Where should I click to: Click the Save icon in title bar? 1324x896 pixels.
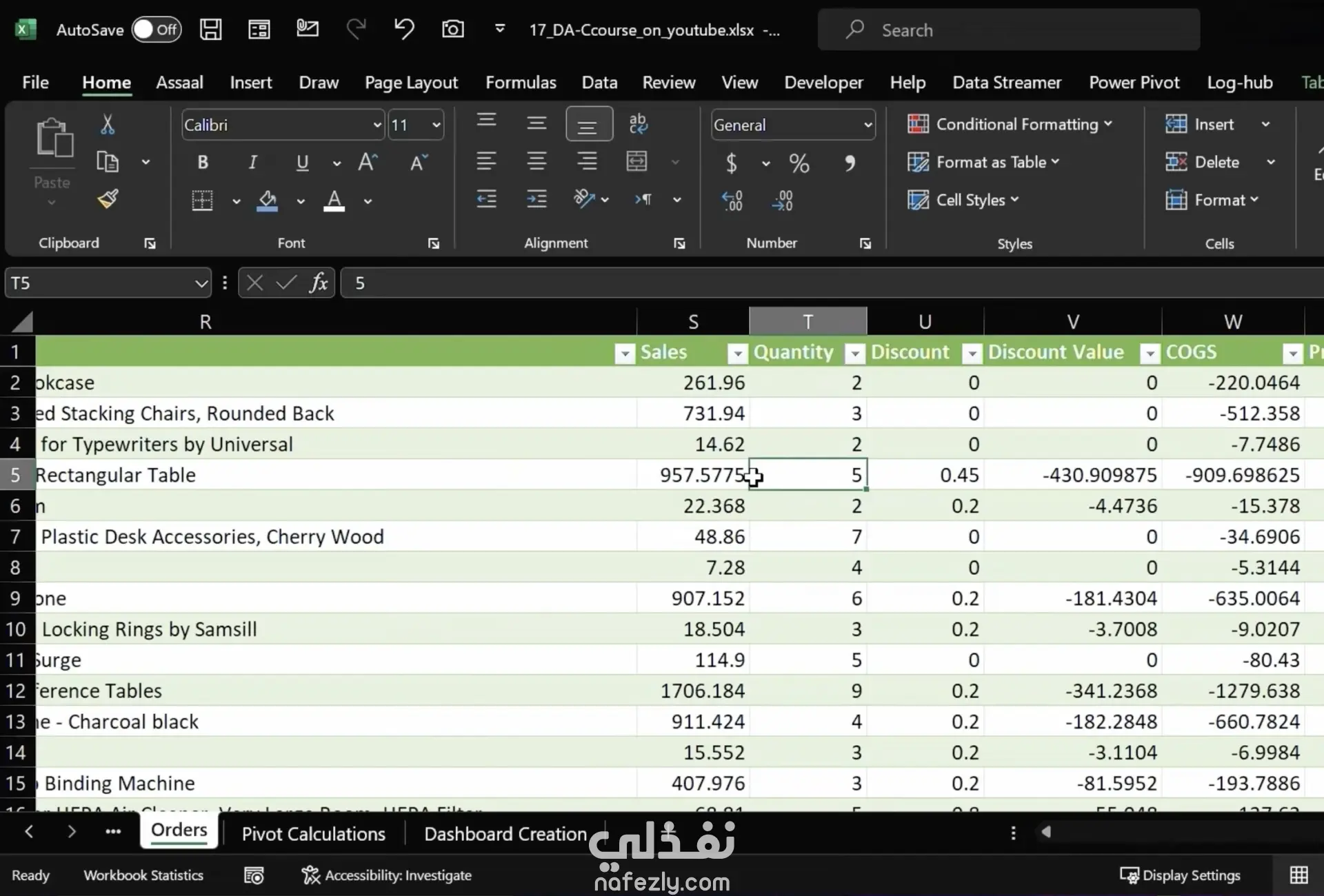point(210,29)
